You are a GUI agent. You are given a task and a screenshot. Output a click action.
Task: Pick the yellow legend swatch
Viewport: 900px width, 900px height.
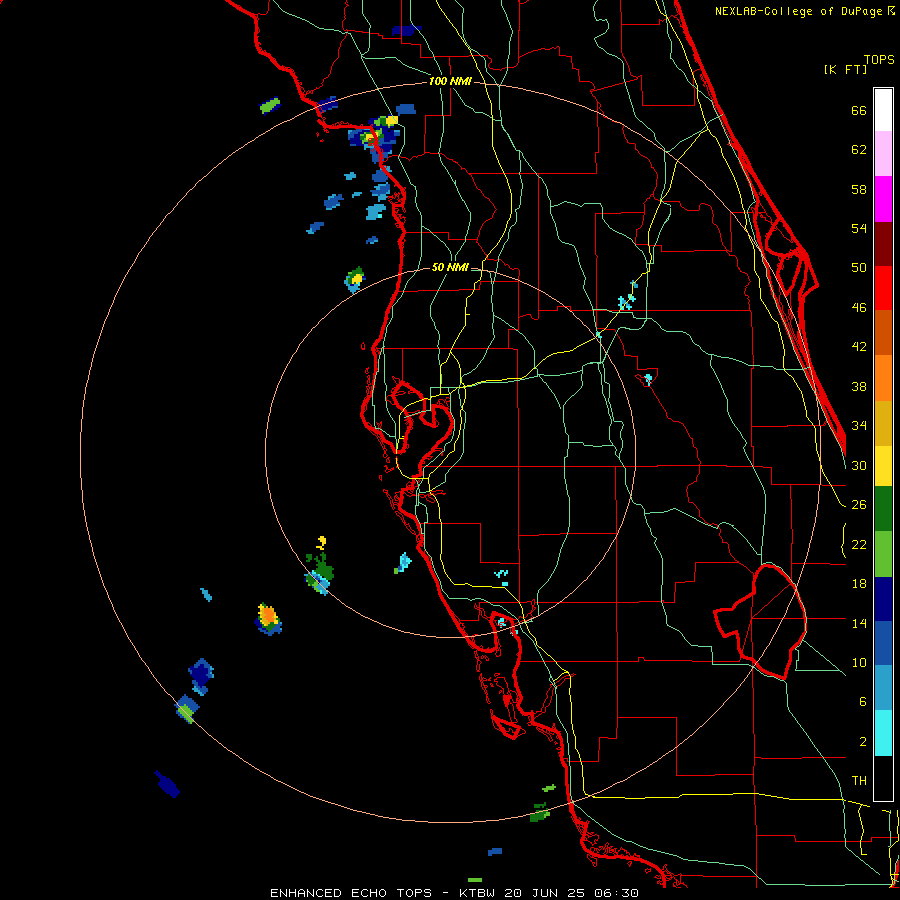(x=883, y=466)
